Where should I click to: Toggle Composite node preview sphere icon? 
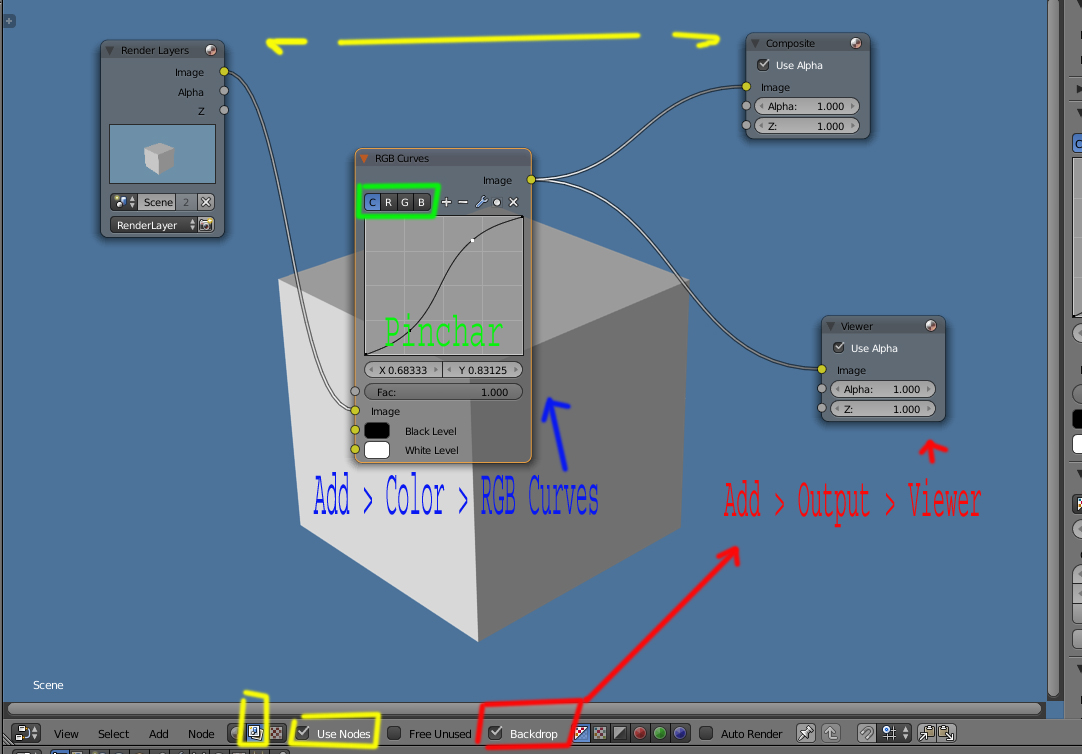tap(856, 43)
